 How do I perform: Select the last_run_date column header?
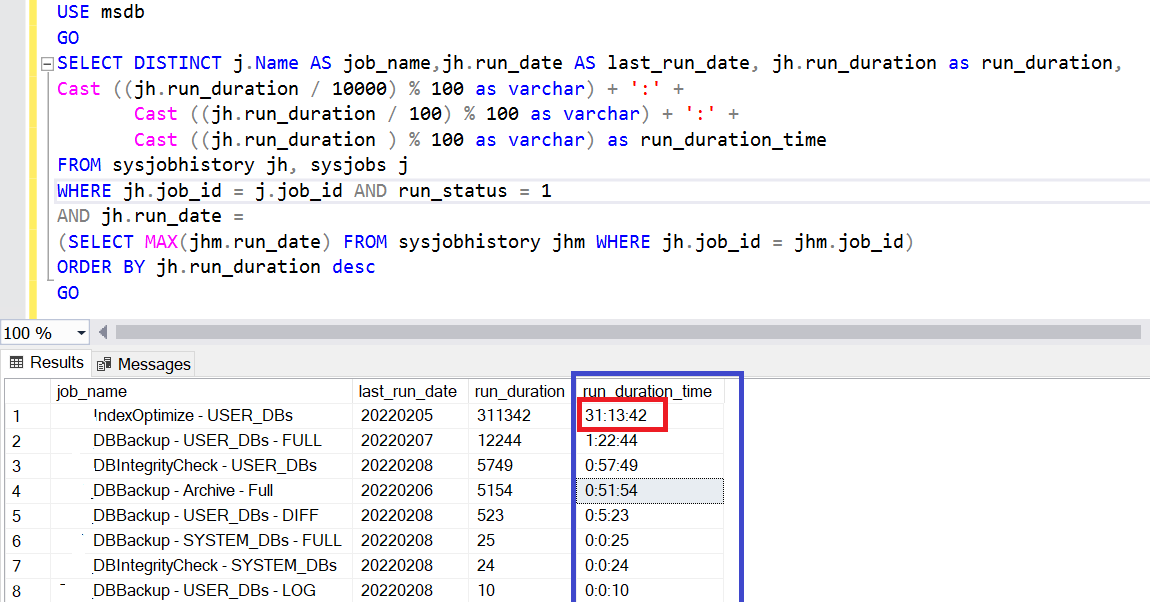(x=408, y=392)
